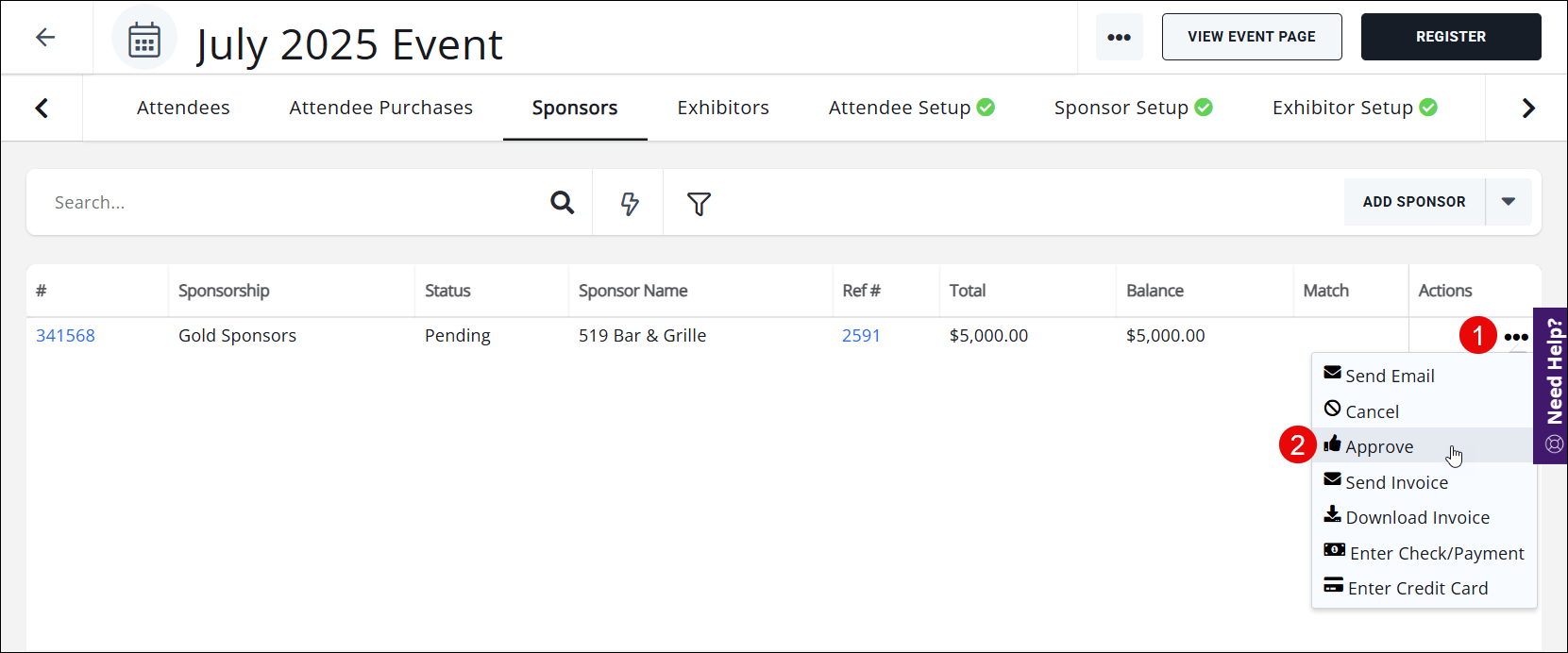Click inside the Search input field
The width and height of the screenshot is (1568, 653).
(283, 202)
